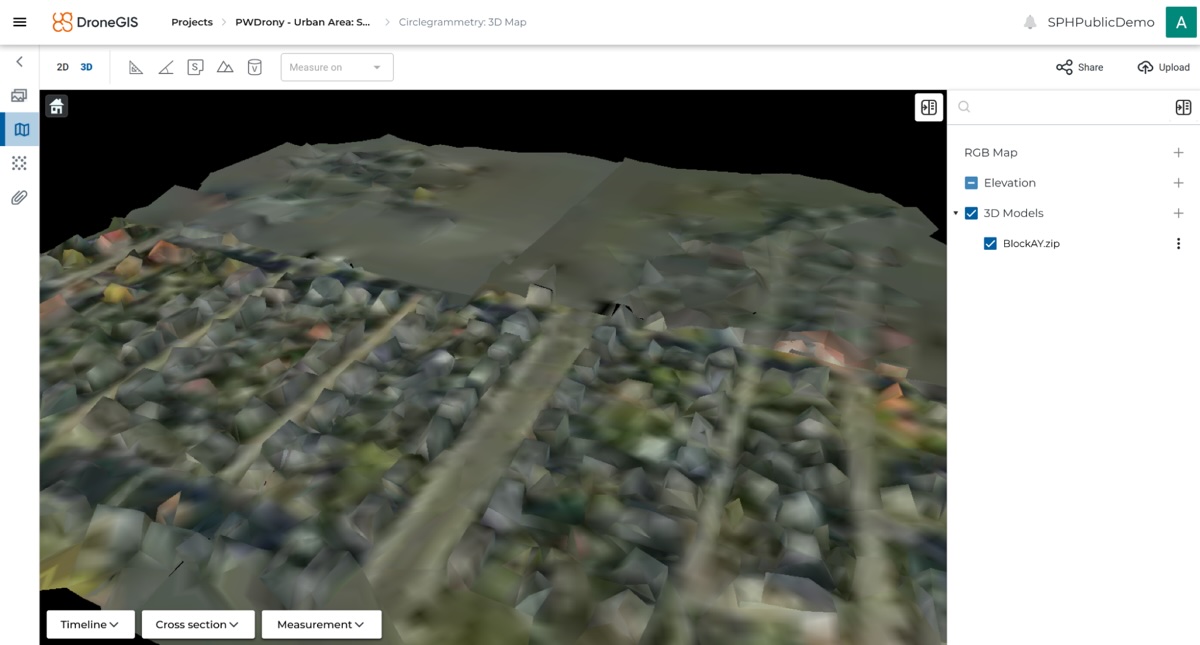Select the volume V cylinder tool

coord(255,67)
